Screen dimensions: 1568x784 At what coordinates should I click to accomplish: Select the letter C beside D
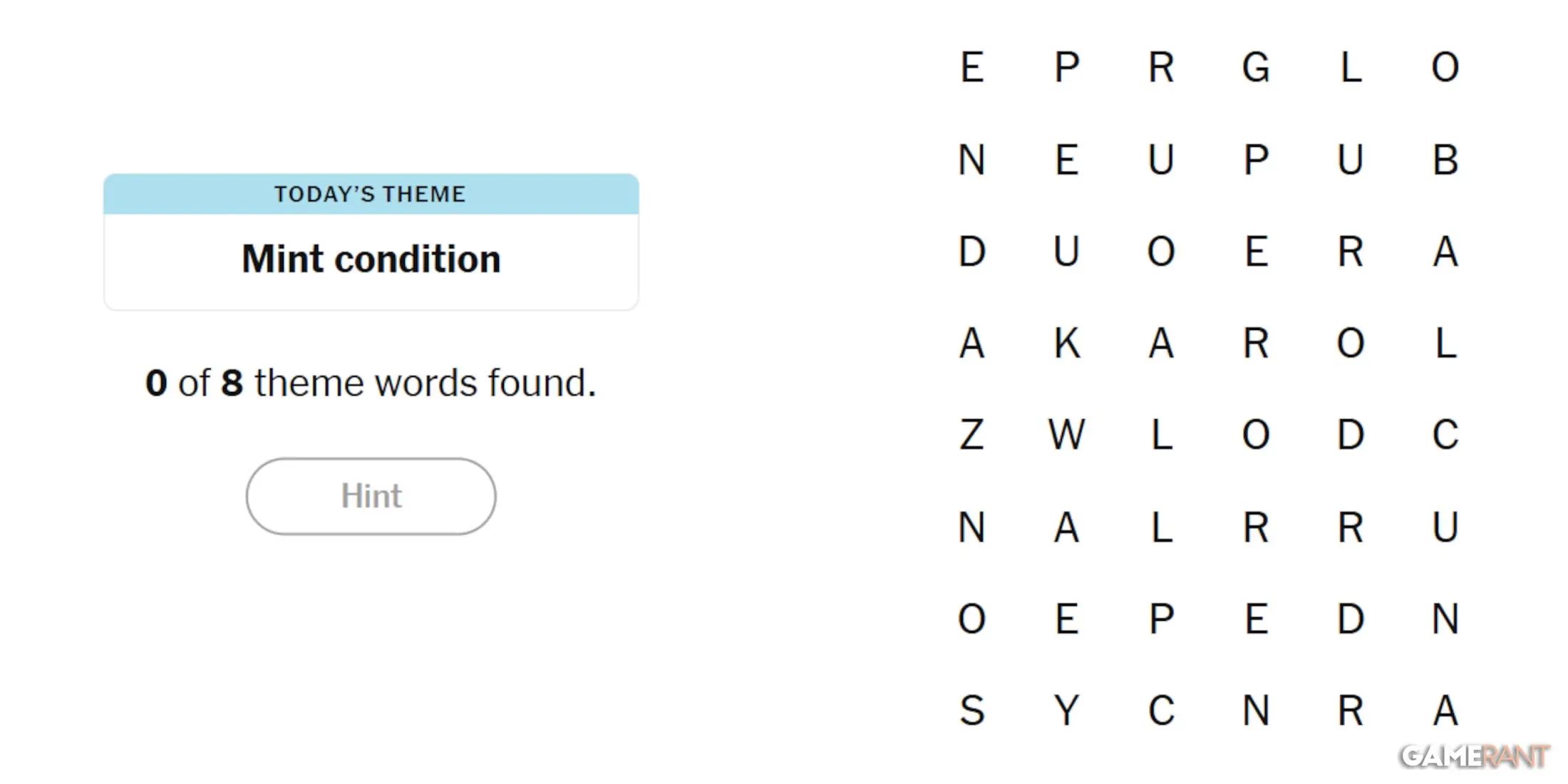1445,435
